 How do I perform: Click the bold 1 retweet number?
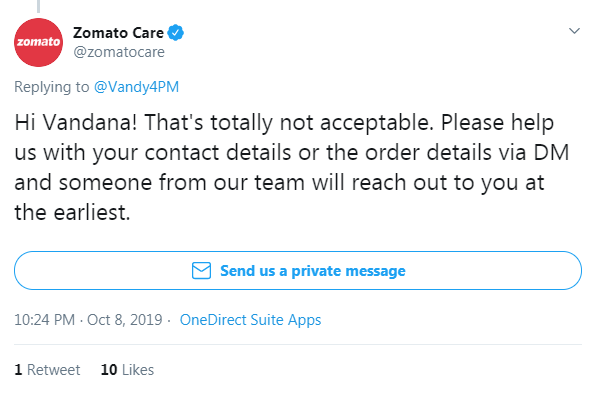(18, 370)
